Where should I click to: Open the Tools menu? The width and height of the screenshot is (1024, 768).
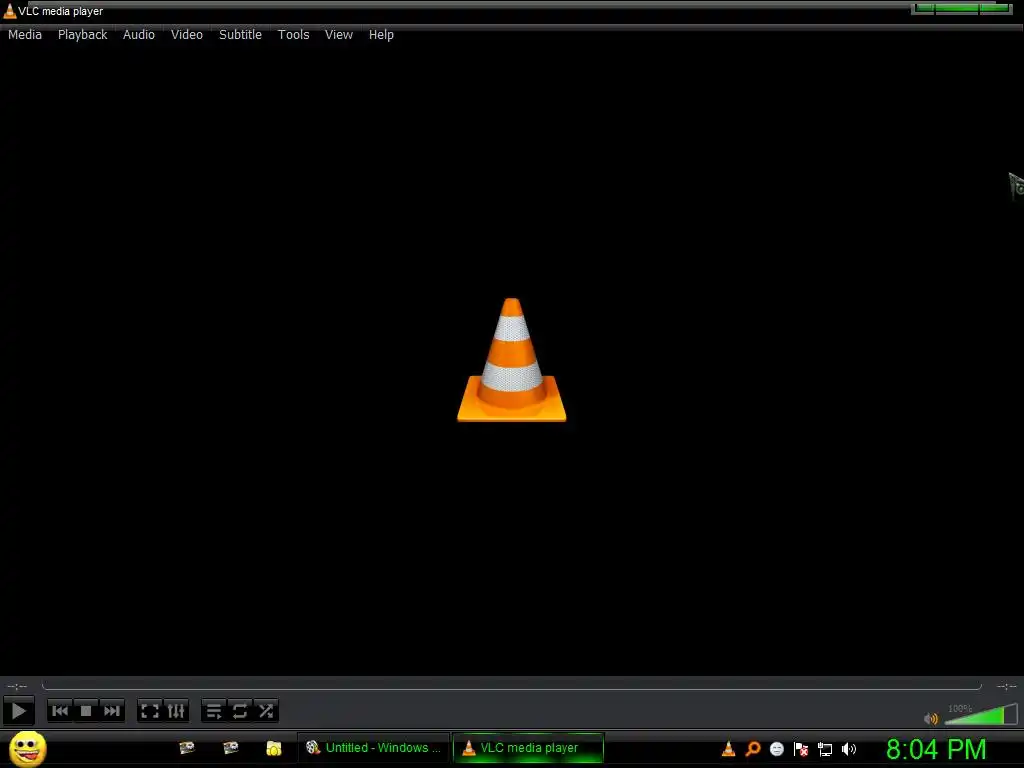[x=293, y=35]
